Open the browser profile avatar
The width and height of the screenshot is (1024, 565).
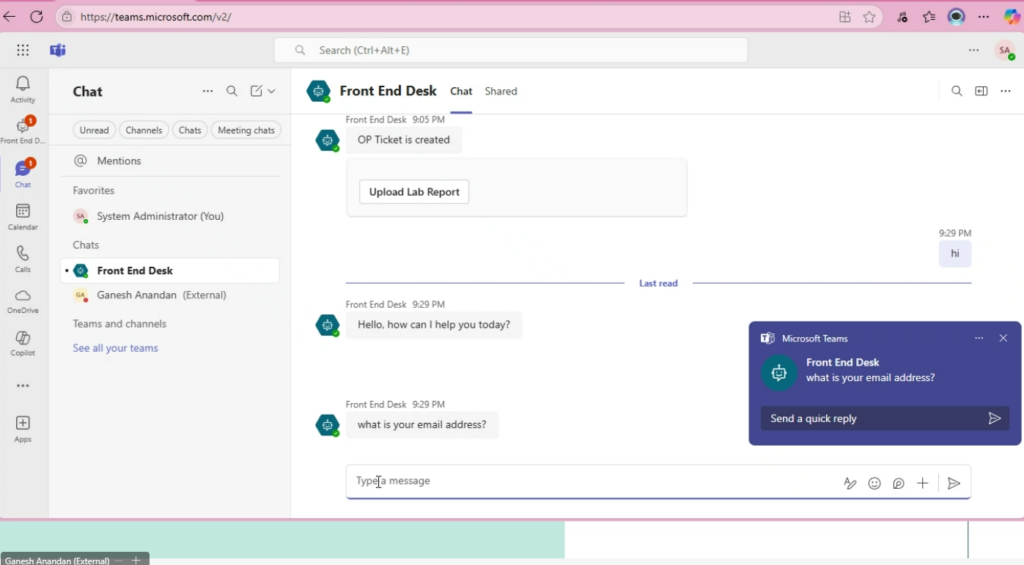point(956,17)
